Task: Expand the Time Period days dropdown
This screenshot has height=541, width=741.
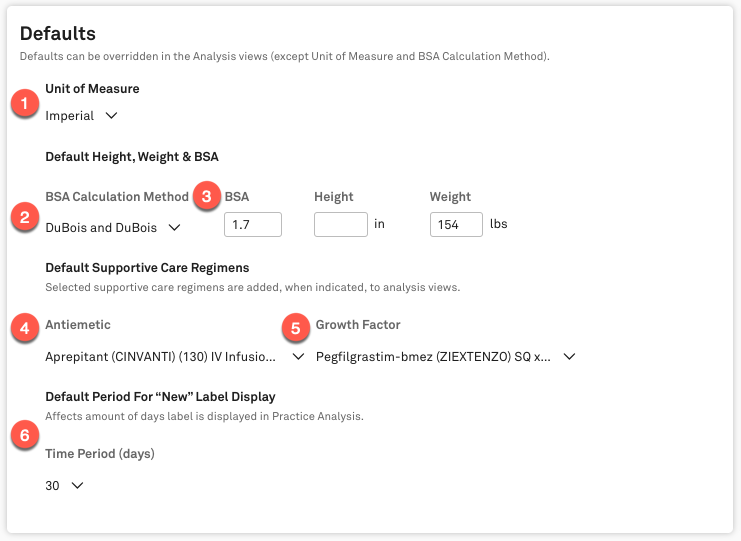Action: point(63,486)
